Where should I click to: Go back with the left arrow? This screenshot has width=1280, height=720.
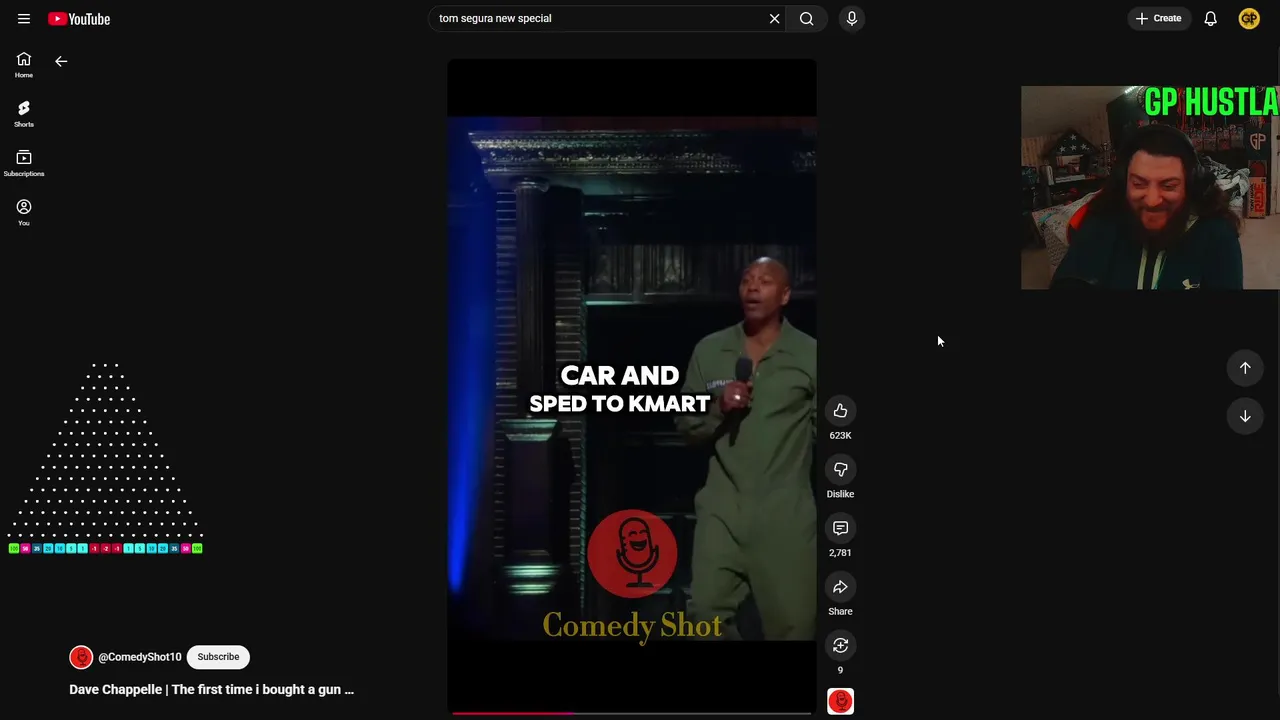tap(61, 61)
